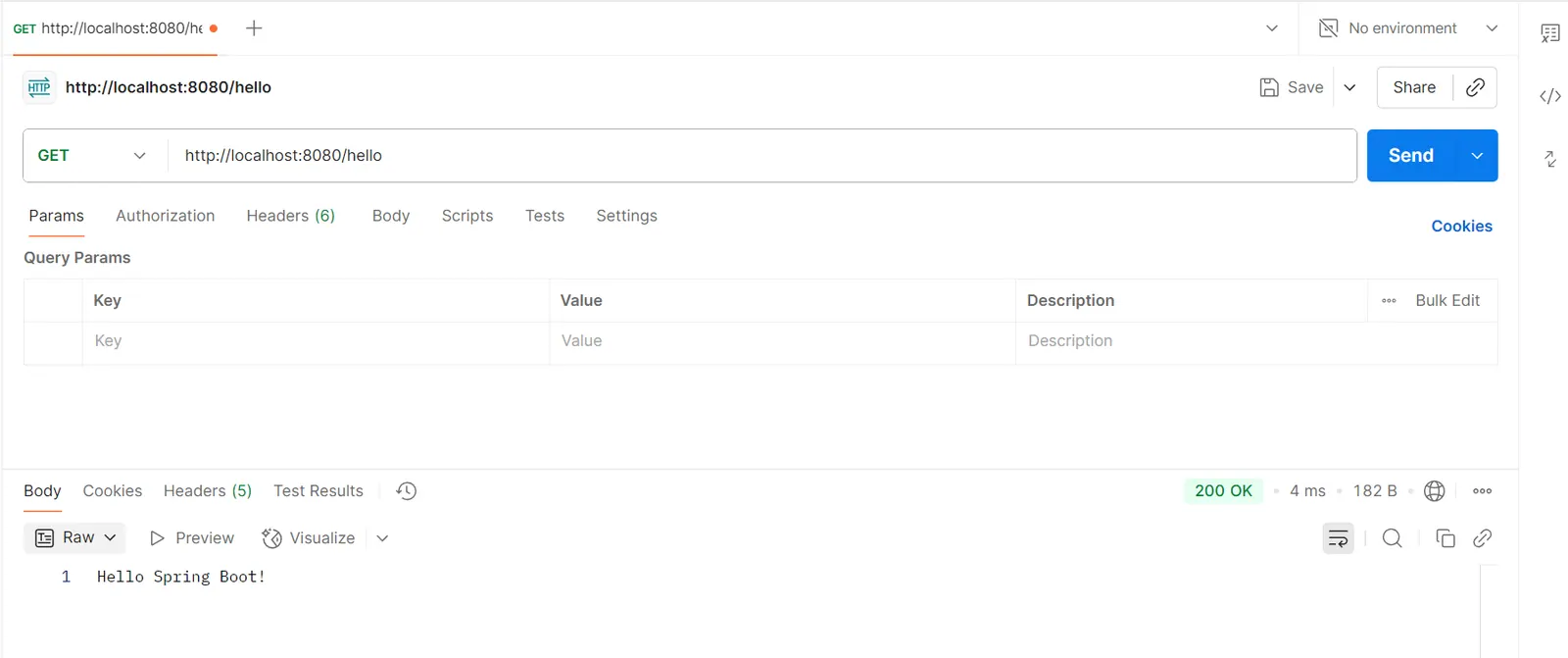This screenshot has width=1568, height=658.
Task: Open the Raw format dropdown
Action: 75,537
